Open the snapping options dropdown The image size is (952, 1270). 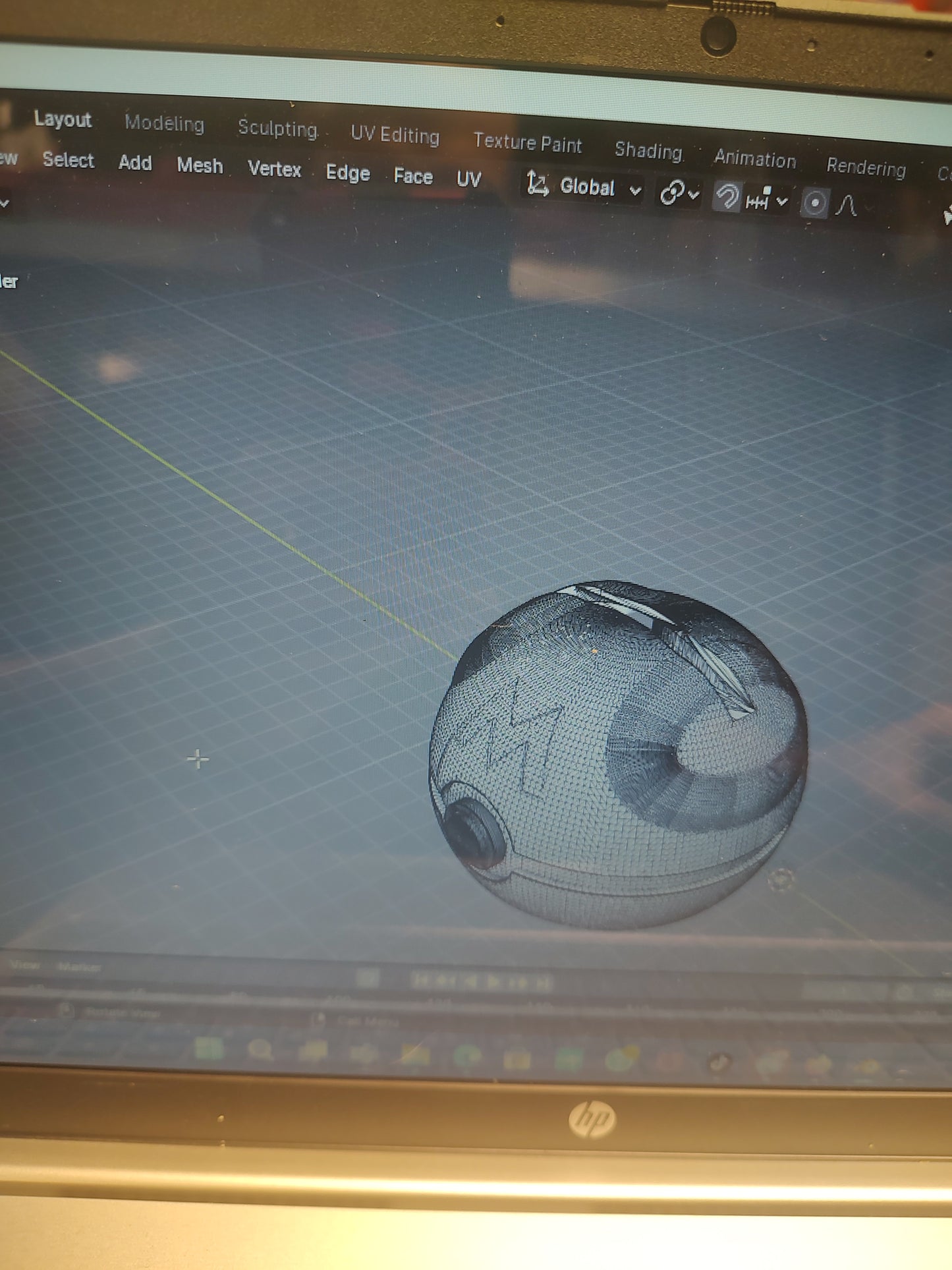click(x=767, y=199)
